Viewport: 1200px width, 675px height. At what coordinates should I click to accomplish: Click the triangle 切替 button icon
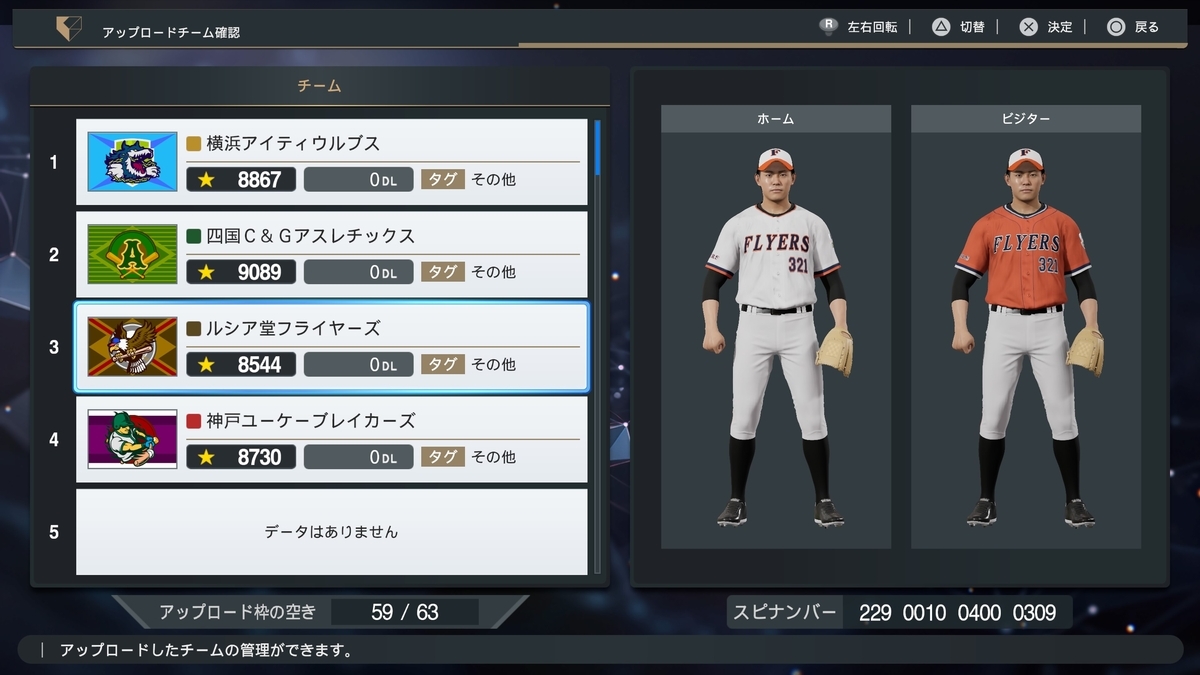pos(940,27)
